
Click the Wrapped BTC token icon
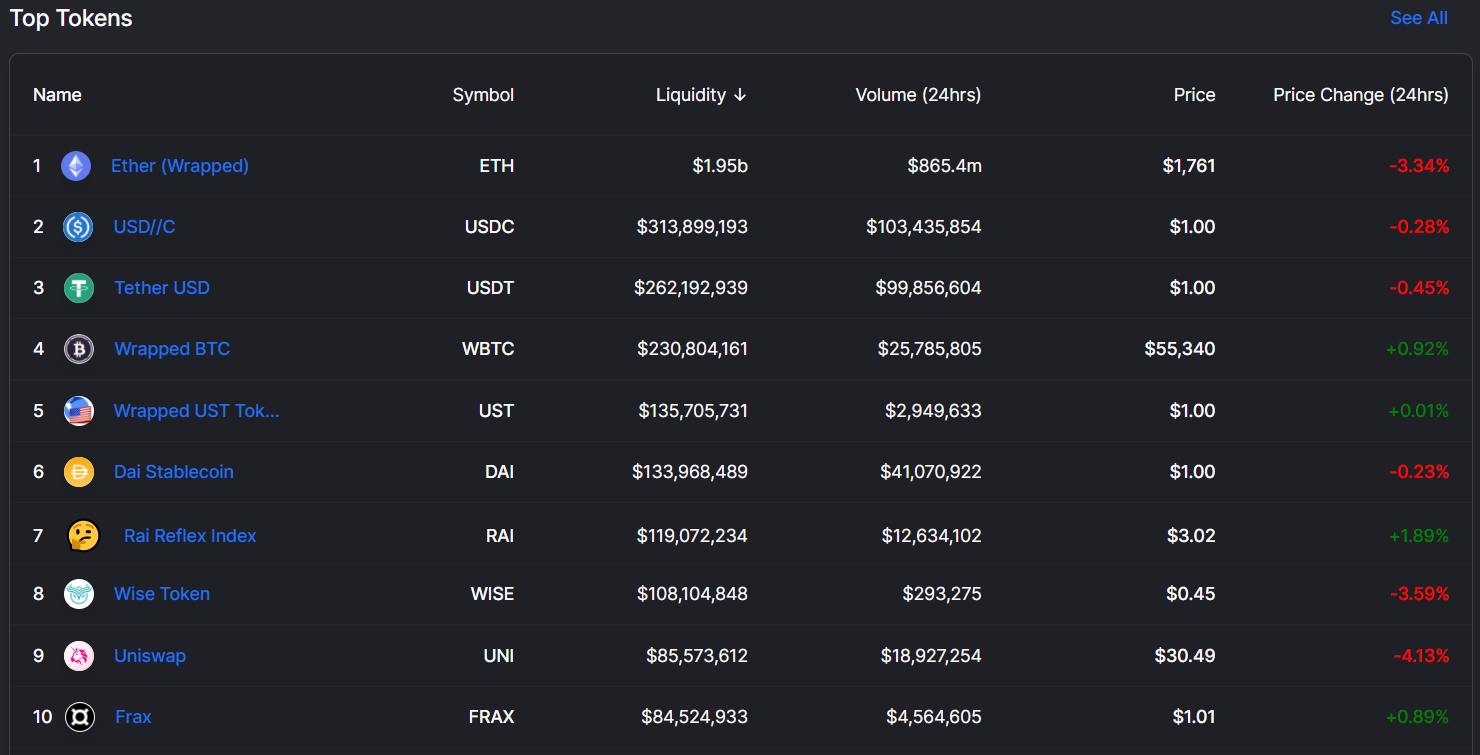click(78, 349)
